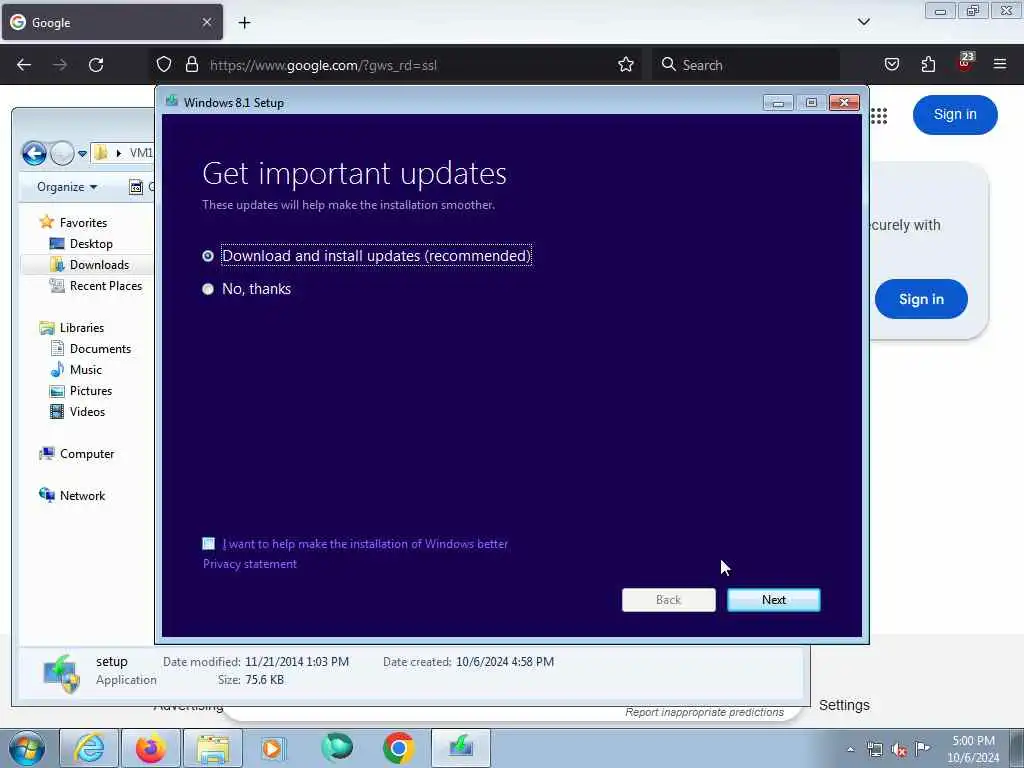
Task: Open the Google apps grid icon
Action: pos(879,116)
